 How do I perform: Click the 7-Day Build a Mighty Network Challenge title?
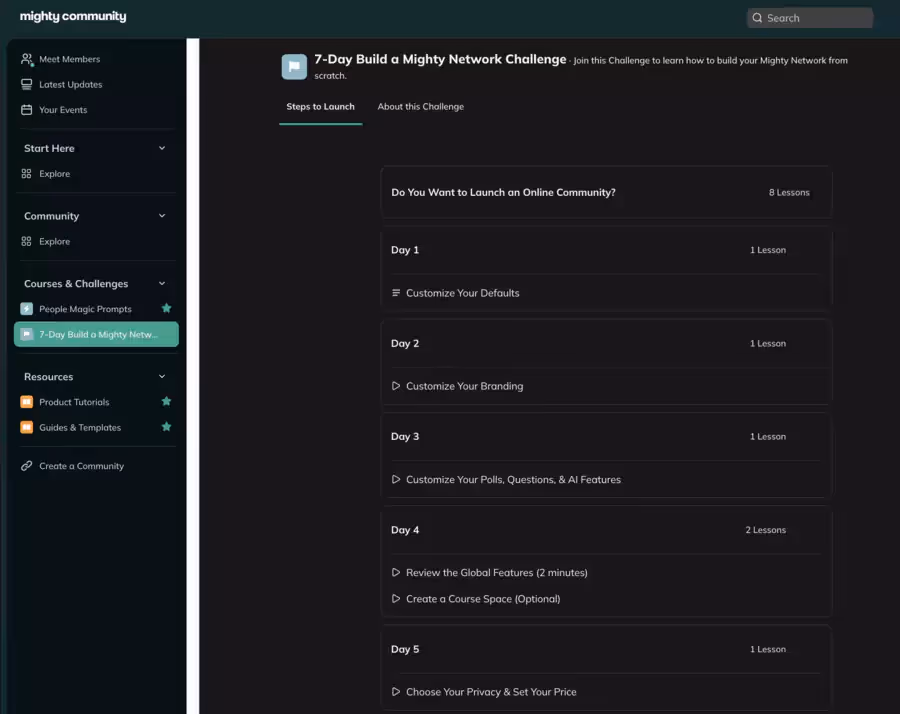[440, 59]
